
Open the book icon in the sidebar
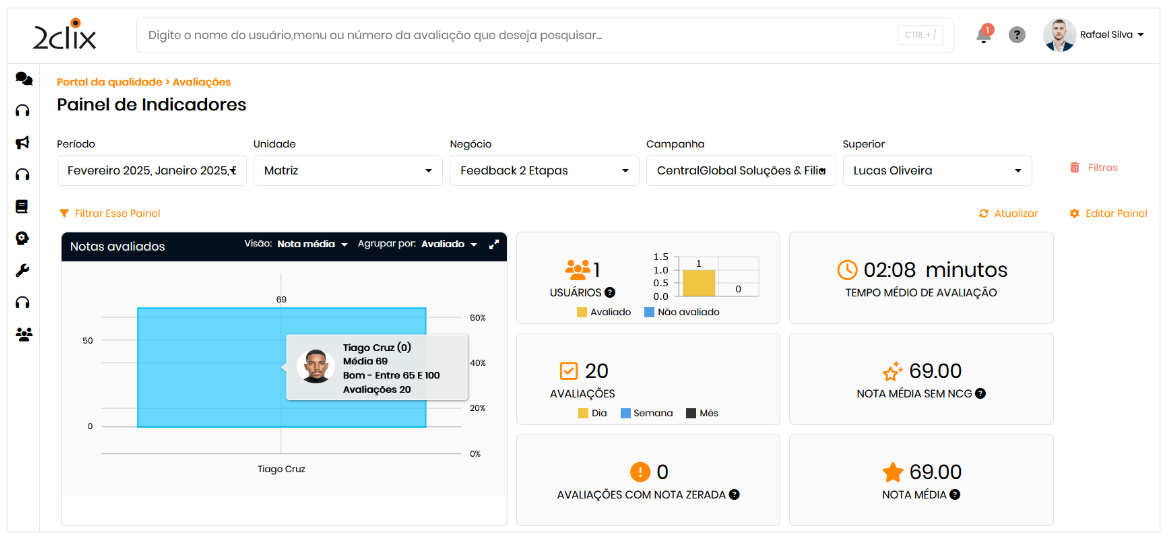(x=22, y=207)
